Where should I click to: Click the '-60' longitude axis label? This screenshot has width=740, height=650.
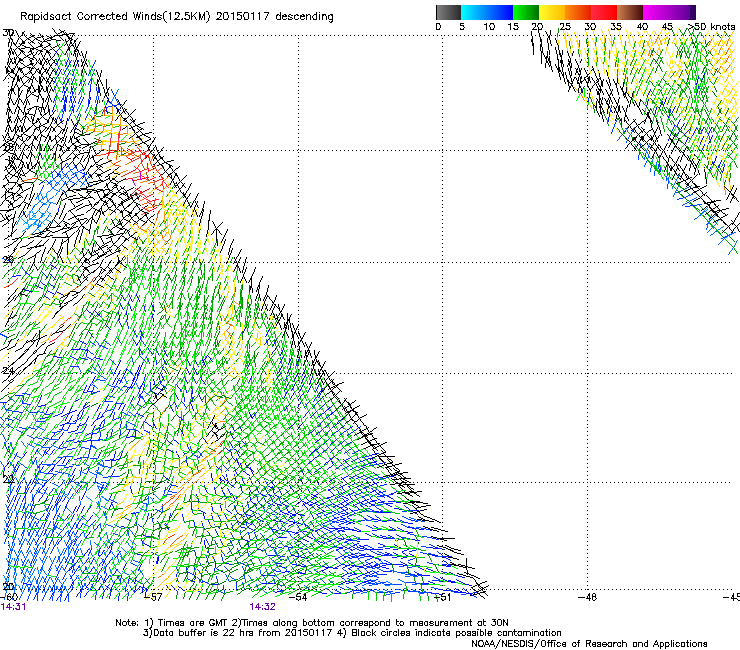click(x=9, y=598)
